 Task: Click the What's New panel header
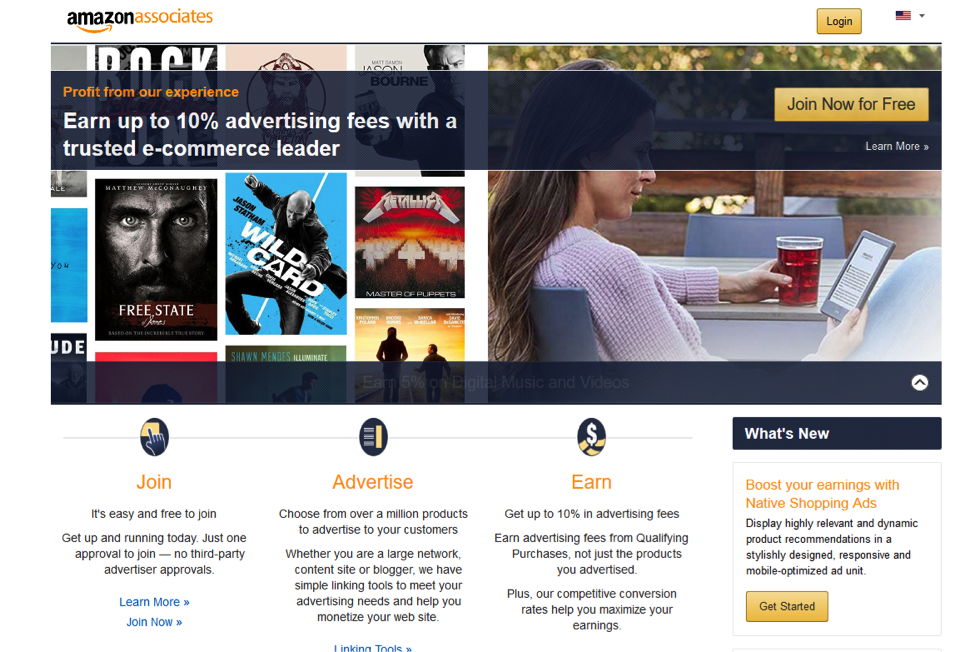coord(836,433)
